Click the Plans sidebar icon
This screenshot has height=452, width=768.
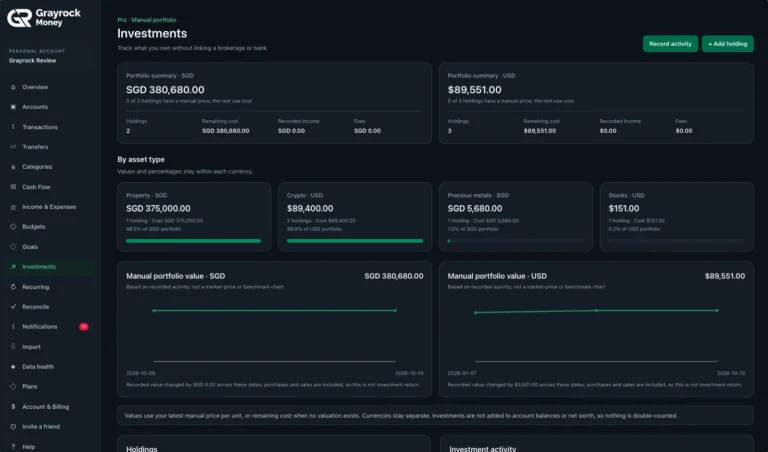pos(13,386)
